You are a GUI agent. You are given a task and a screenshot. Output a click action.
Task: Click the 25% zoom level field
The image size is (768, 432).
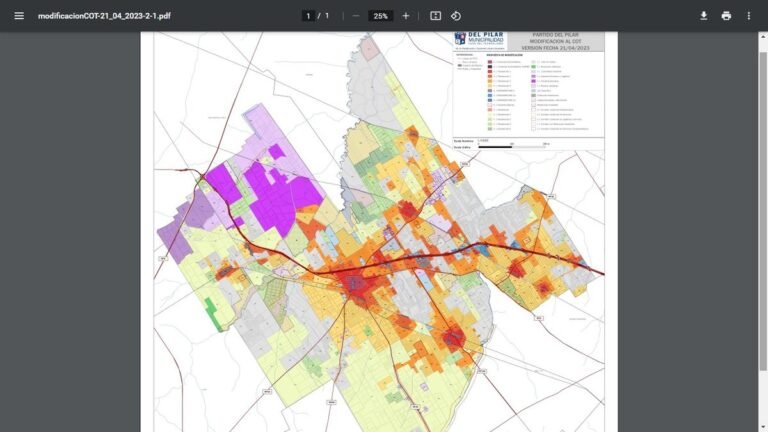pyautogui.click(x=380, y=16)
